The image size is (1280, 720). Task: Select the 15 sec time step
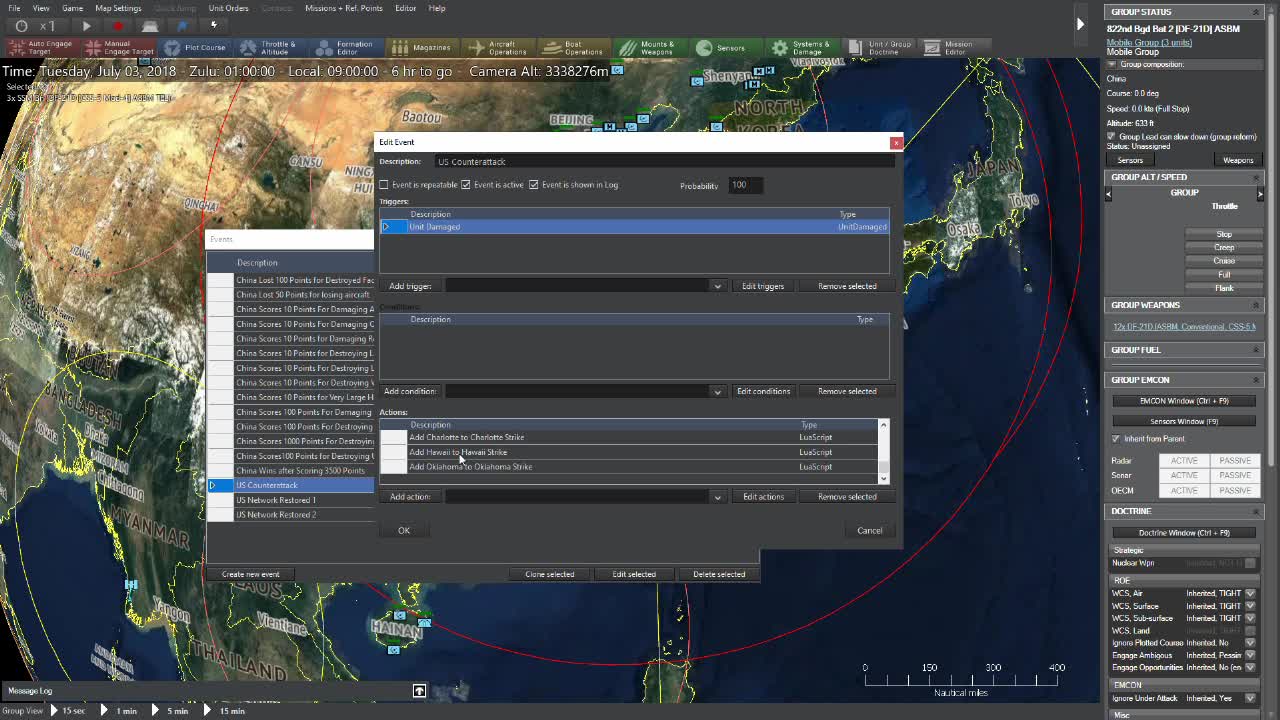pyautogui.click(x=68, y=710)
